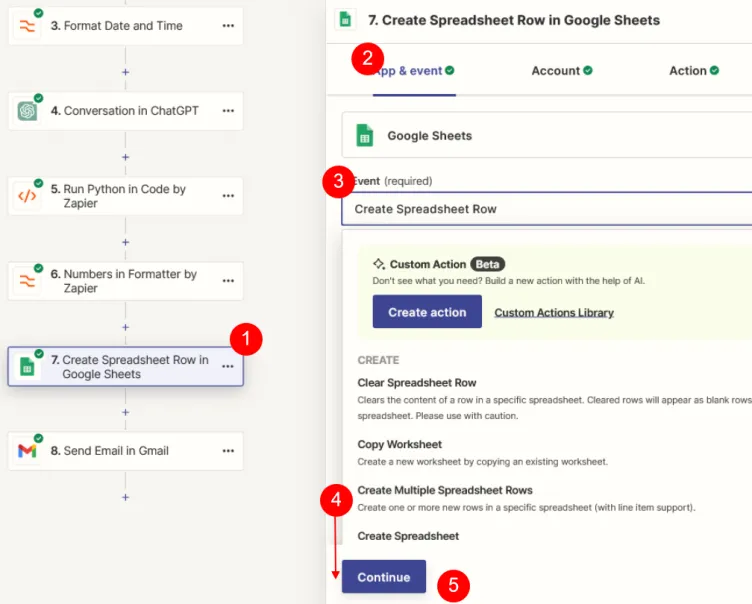This screenshot has width=752, height=604.
Task: Click the green check next to Action tab
Action: pyautogui.click(x=714, y=71)
